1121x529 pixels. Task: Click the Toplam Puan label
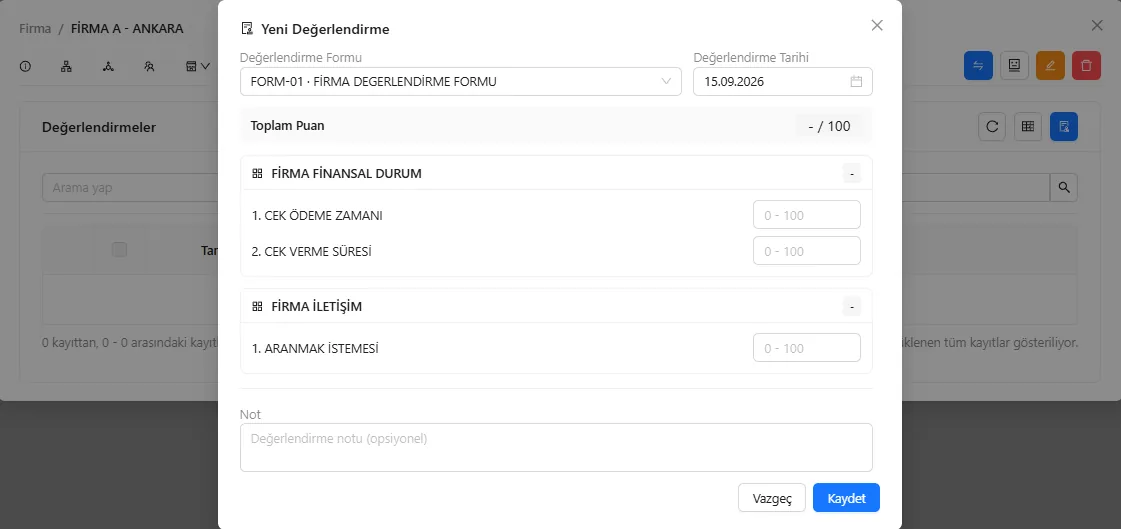287,126
